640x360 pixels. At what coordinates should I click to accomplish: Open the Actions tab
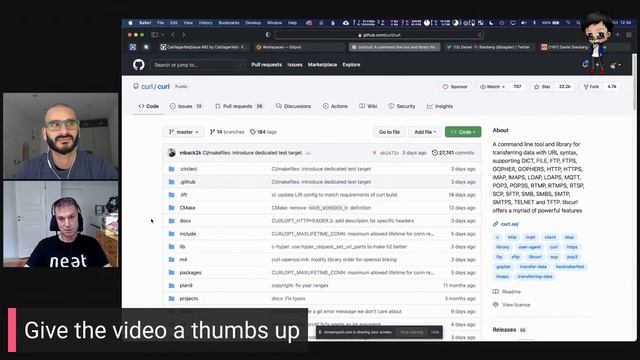335,106
